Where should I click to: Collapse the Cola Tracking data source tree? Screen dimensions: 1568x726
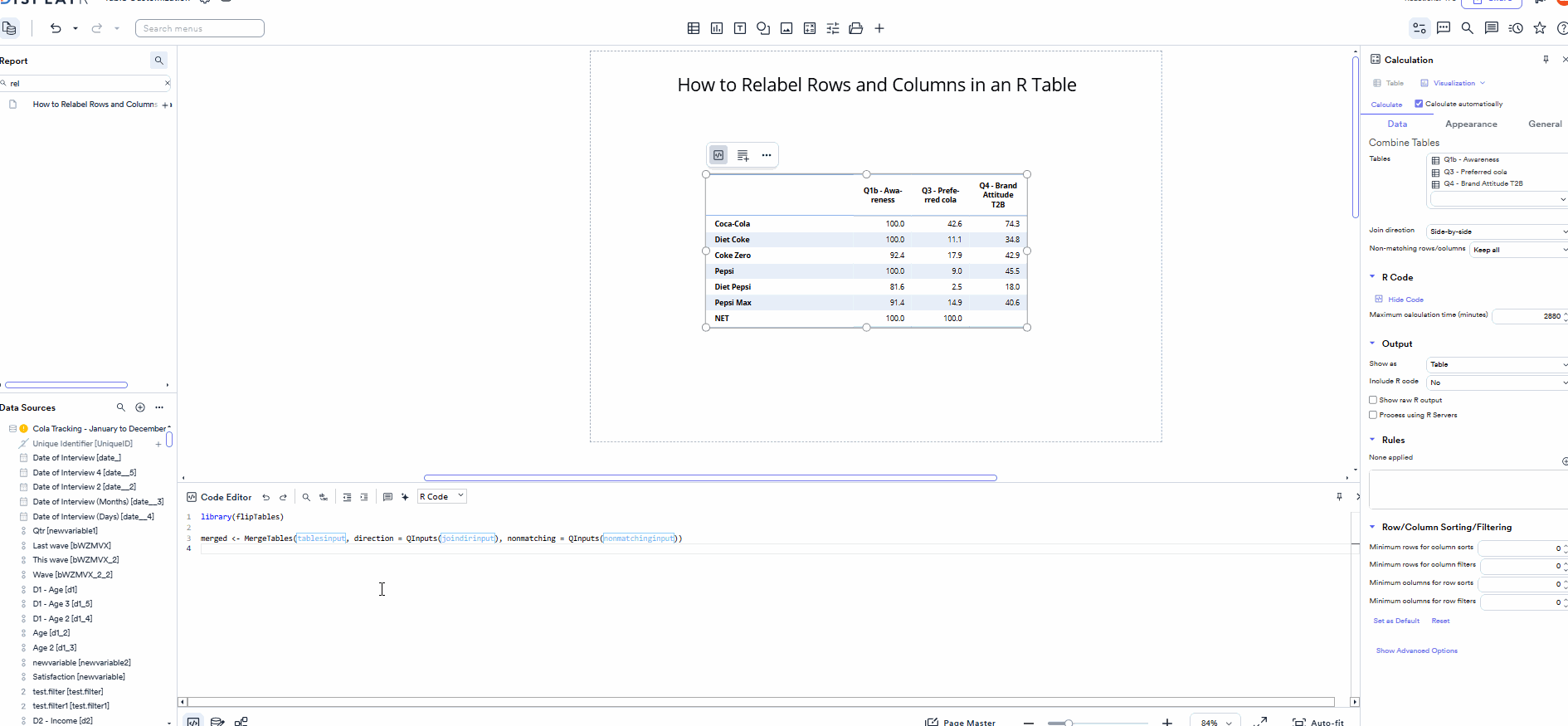(12, 429)
